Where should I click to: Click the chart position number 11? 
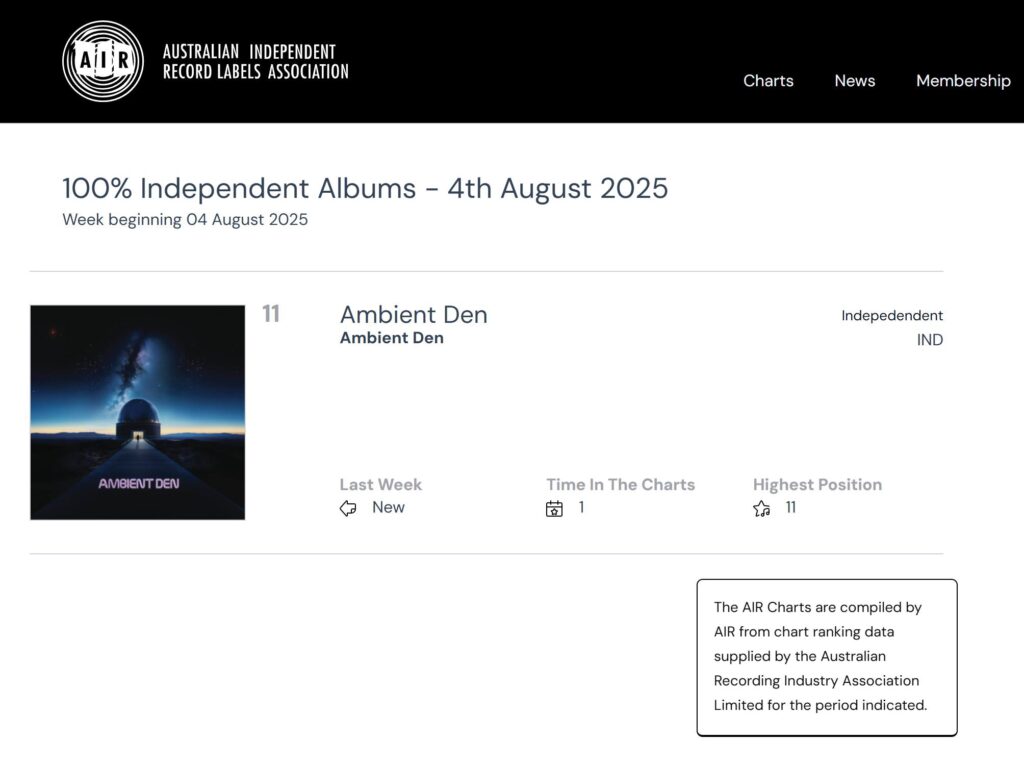(271, 314)
